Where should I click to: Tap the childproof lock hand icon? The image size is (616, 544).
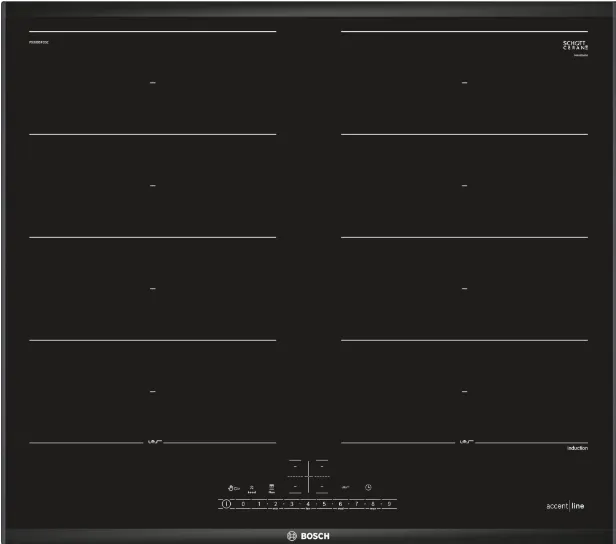[x=231, y=488]
